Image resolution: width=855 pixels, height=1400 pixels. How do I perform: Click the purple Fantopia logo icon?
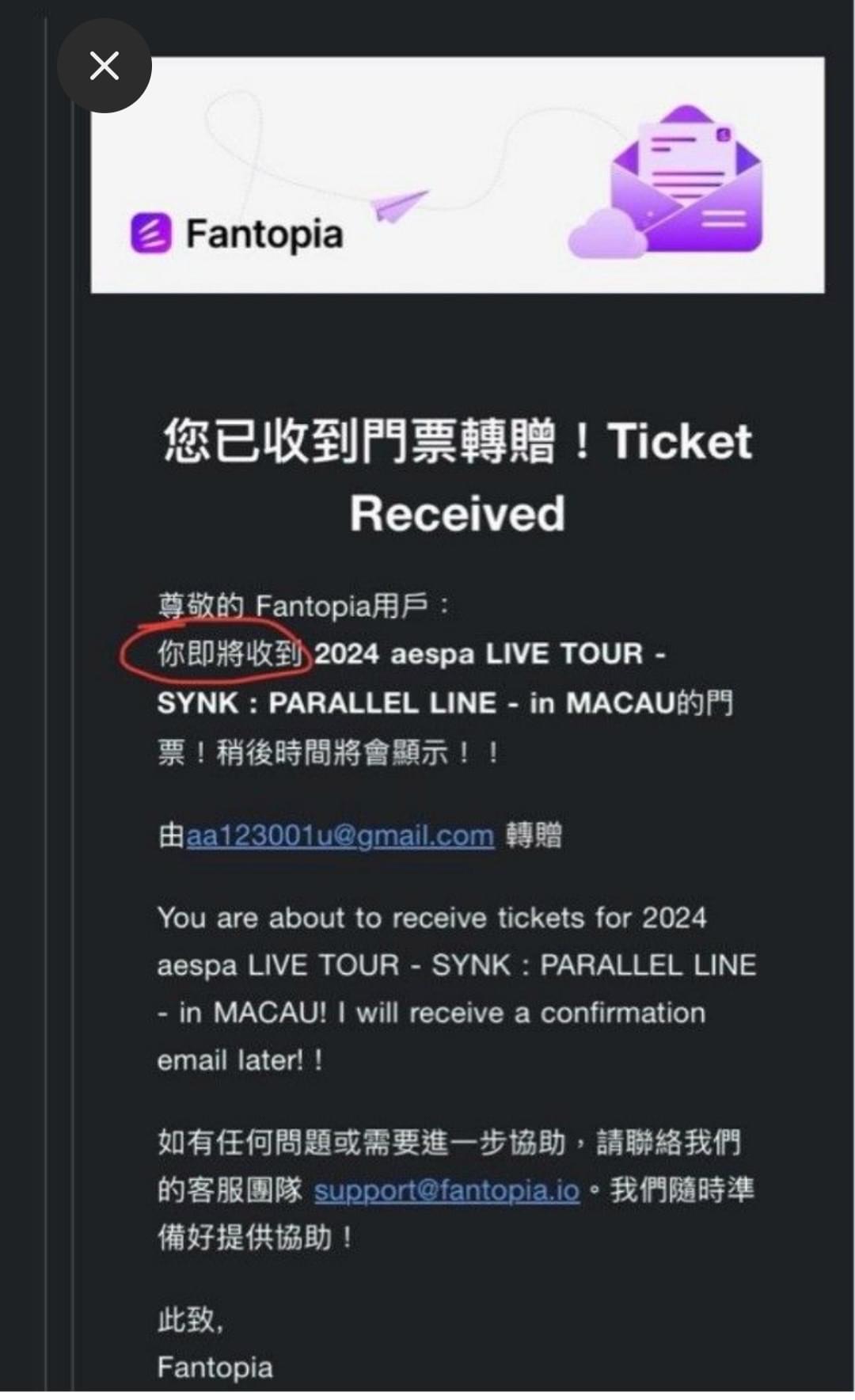click(x=150, y=234)
